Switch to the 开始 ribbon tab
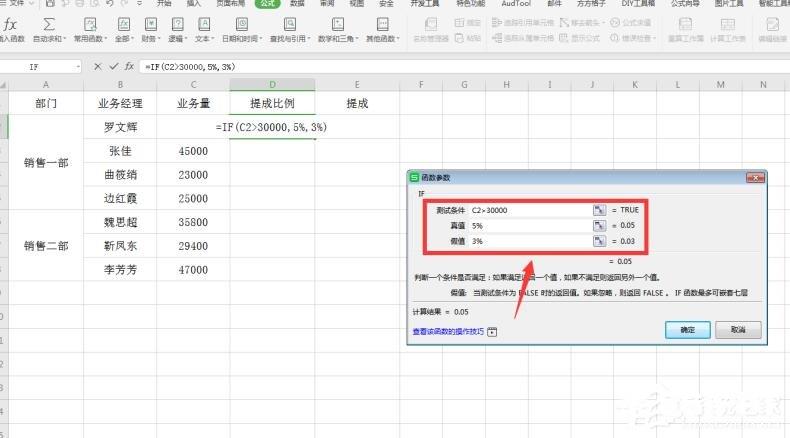Screen dimensions: 790x438 [164, 4]
